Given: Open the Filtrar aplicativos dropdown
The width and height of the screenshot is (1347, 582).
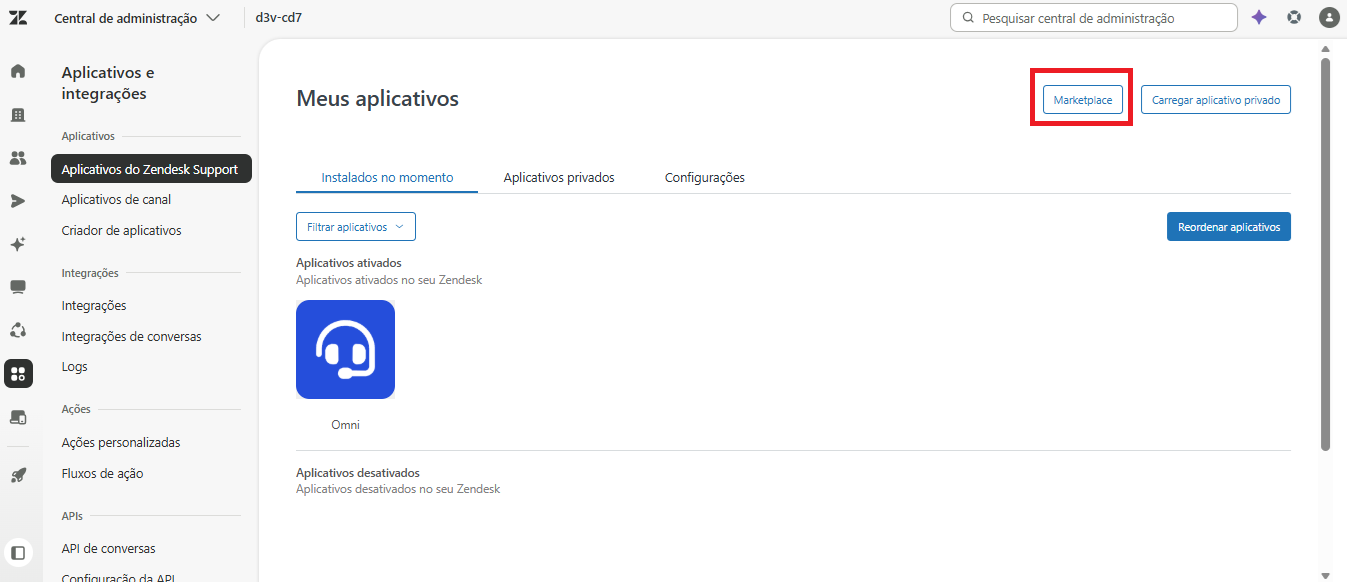Looking at the screenshot, I should click(356, 227).
